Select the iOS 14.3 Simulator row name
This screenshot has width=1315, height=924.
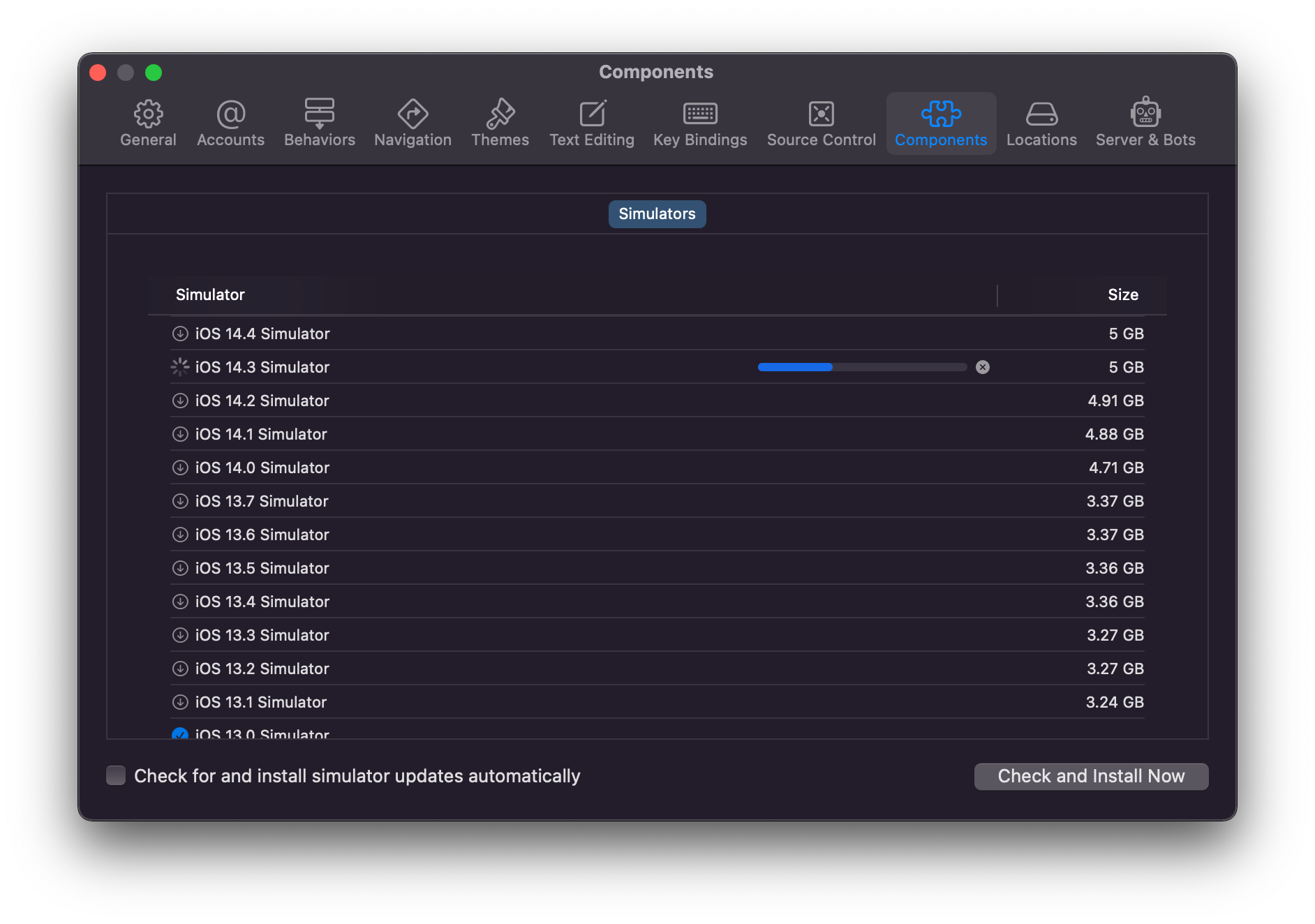coord(262,367)
